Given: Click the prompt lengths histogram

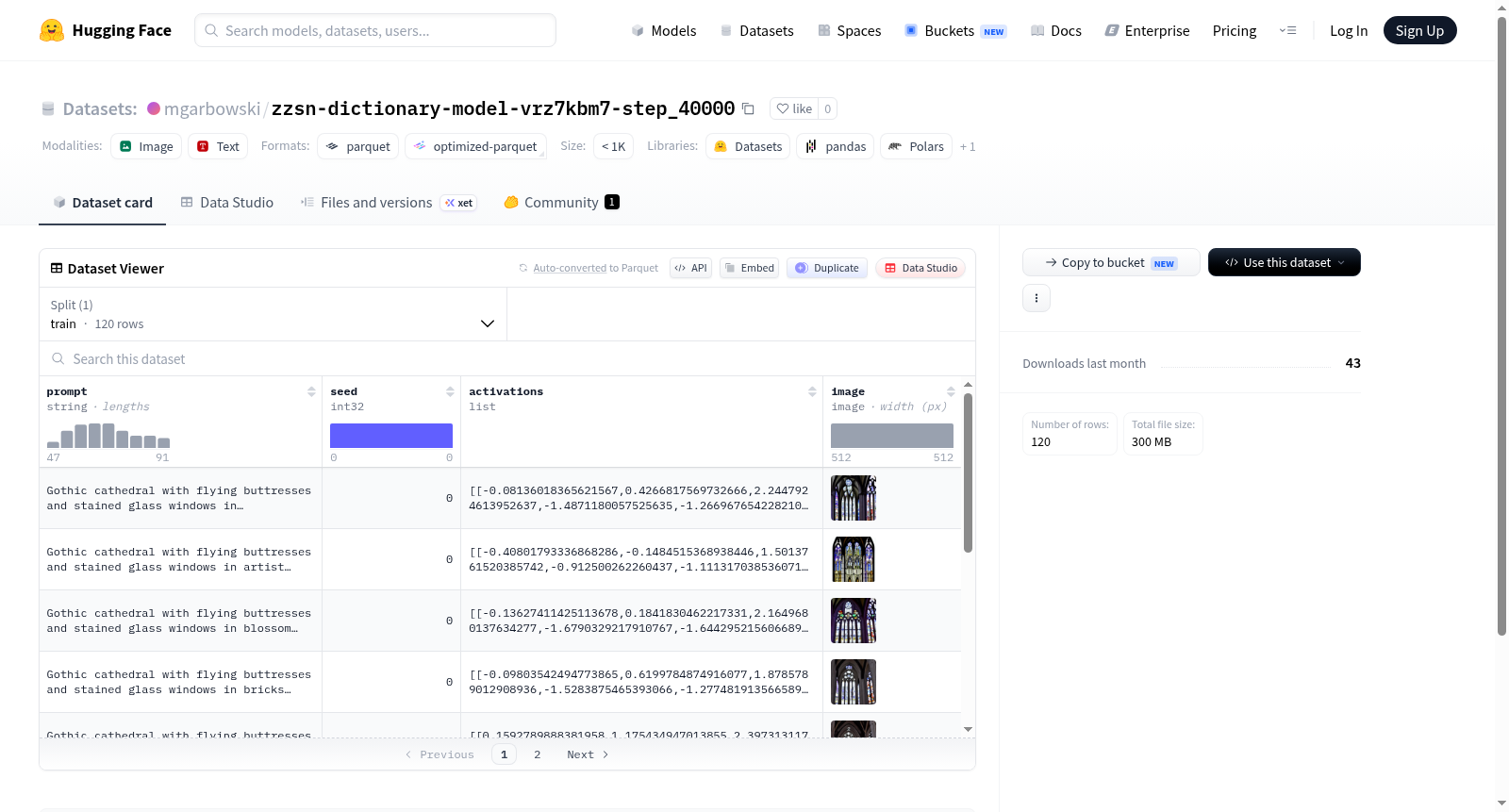Looking at the screenshot, I should (x=108, y=436).
